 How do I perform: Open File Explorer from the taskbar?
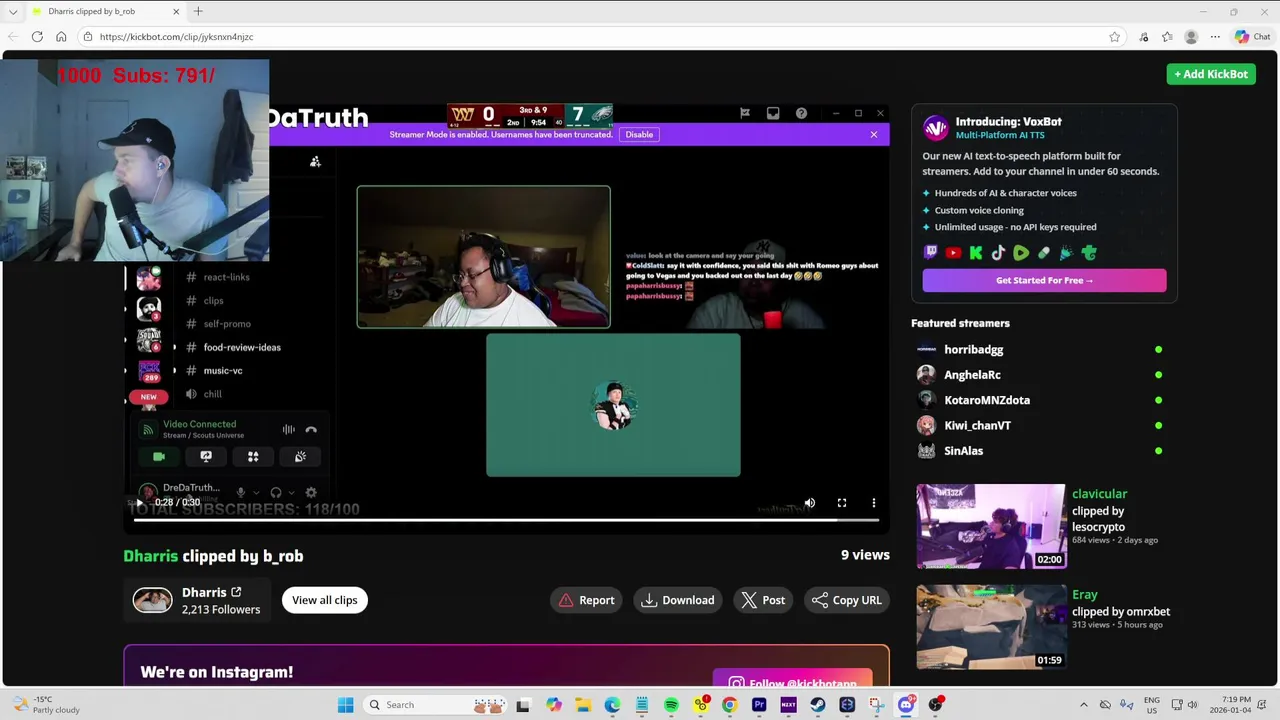click(x=583, y=705)
